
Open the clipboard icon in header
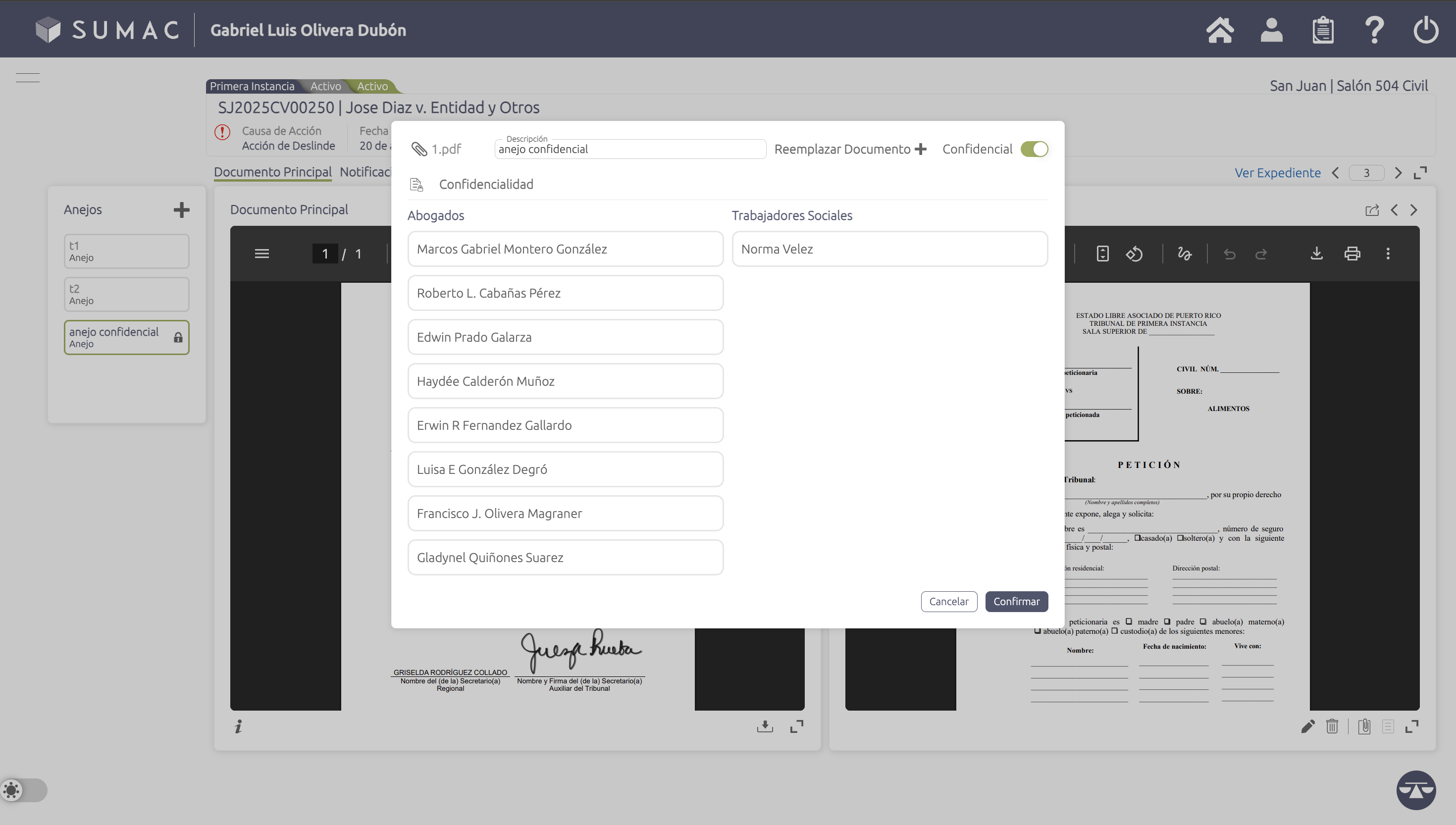(1323, 30)
